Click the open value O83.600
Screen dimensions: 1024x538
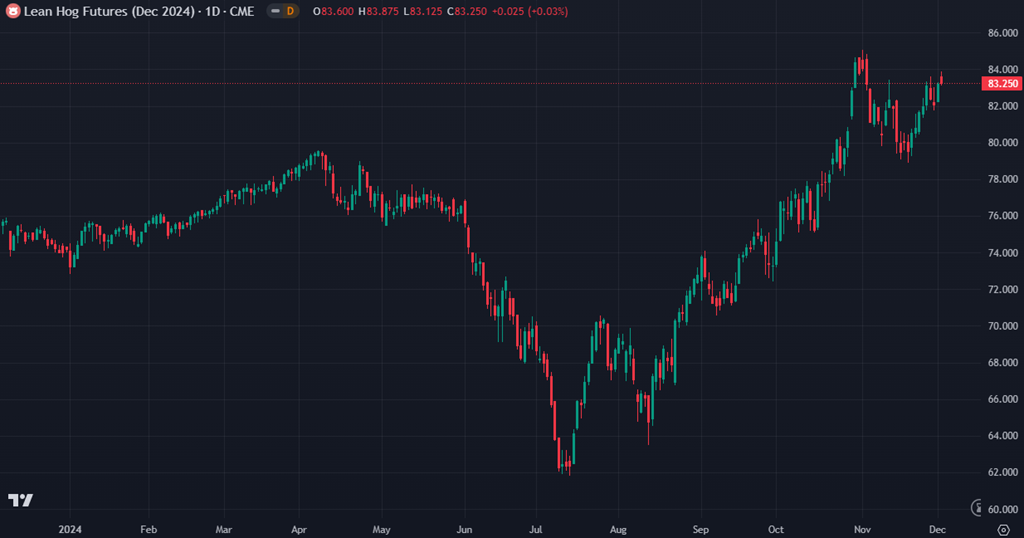pos(334,11)
